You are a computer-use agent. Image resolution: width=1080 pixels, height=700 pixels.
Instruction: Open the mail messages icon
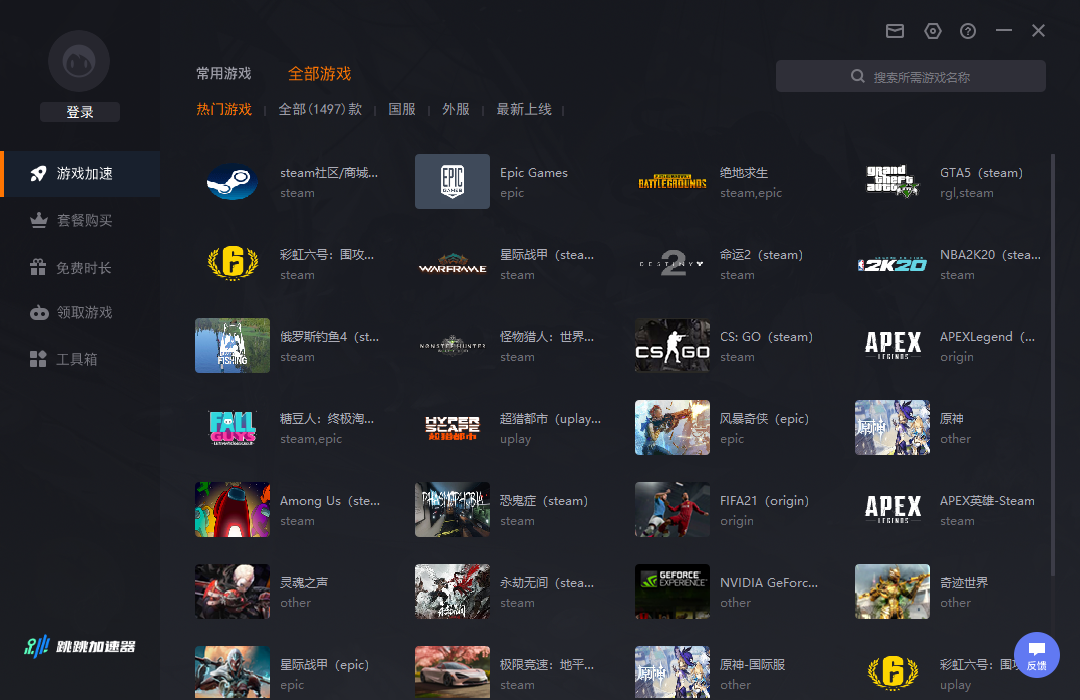[895, 31]
